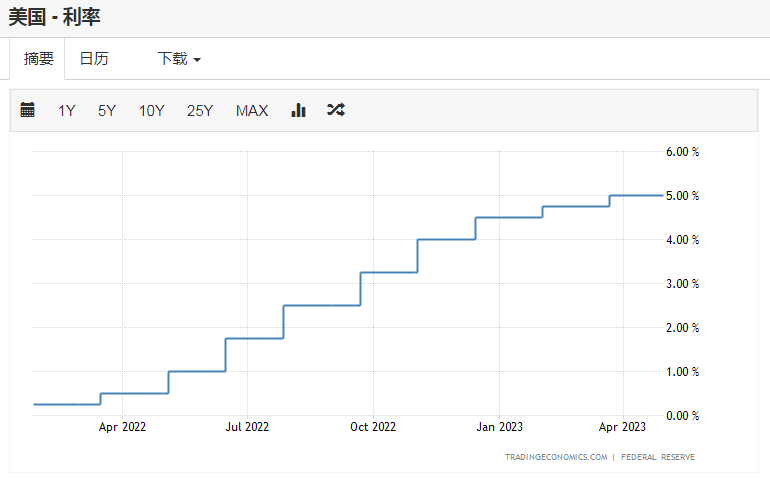Expand the 下载 dropdown menu
This screenshot has width=770, height=480.
(x=179, y=59)
